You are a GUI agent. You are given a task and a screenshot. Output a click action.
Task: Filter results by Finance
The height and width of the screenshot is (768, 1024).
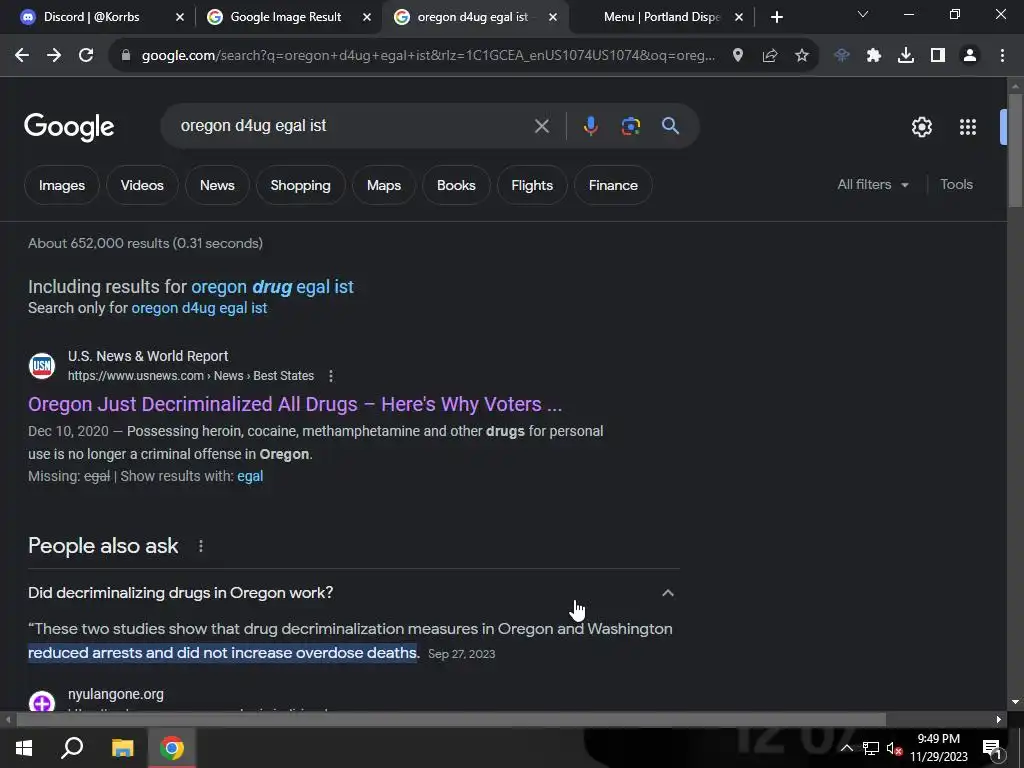[613, 185]
